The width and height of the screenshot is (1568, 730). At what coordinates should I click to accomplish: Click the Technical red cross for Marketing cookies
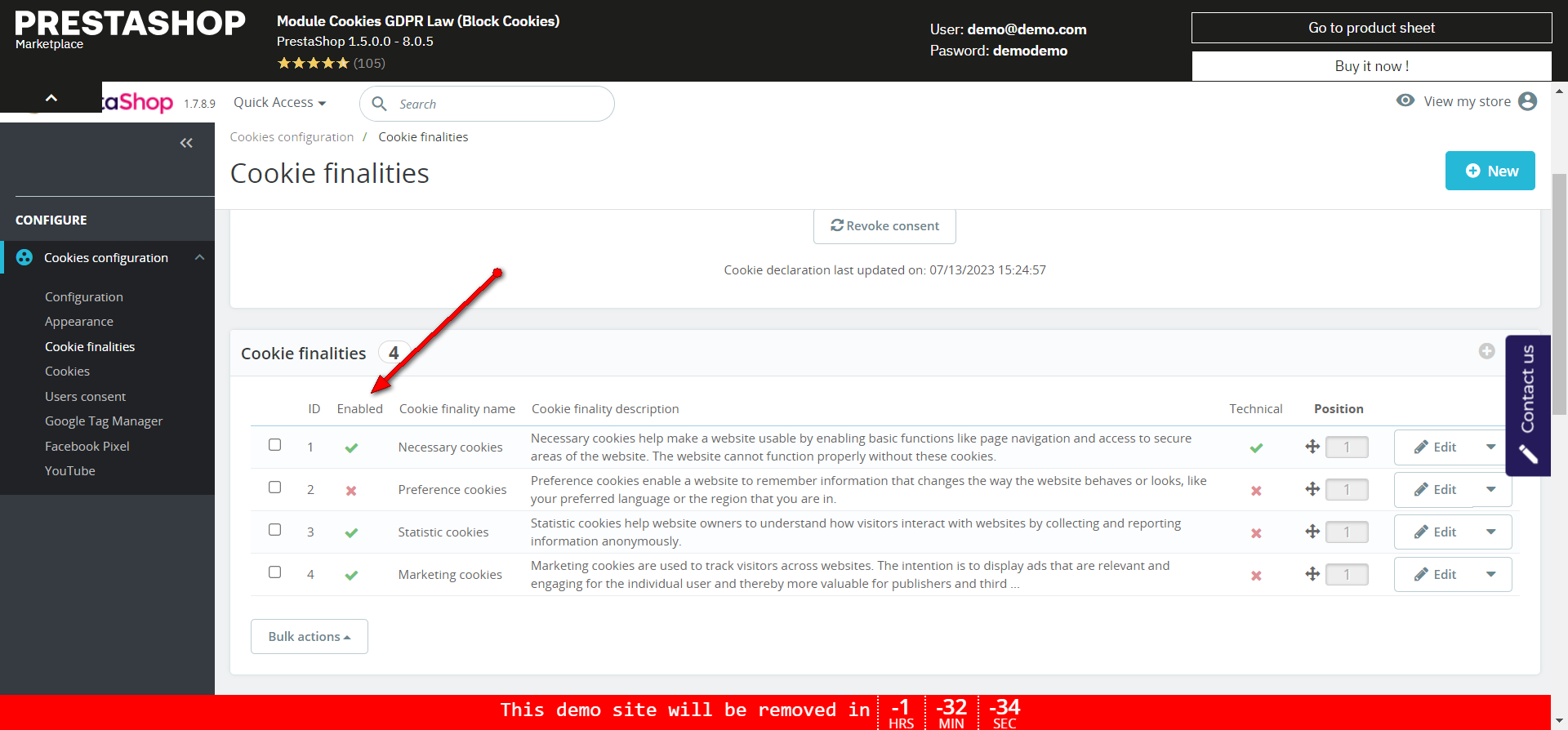(x=1256, y=576)
